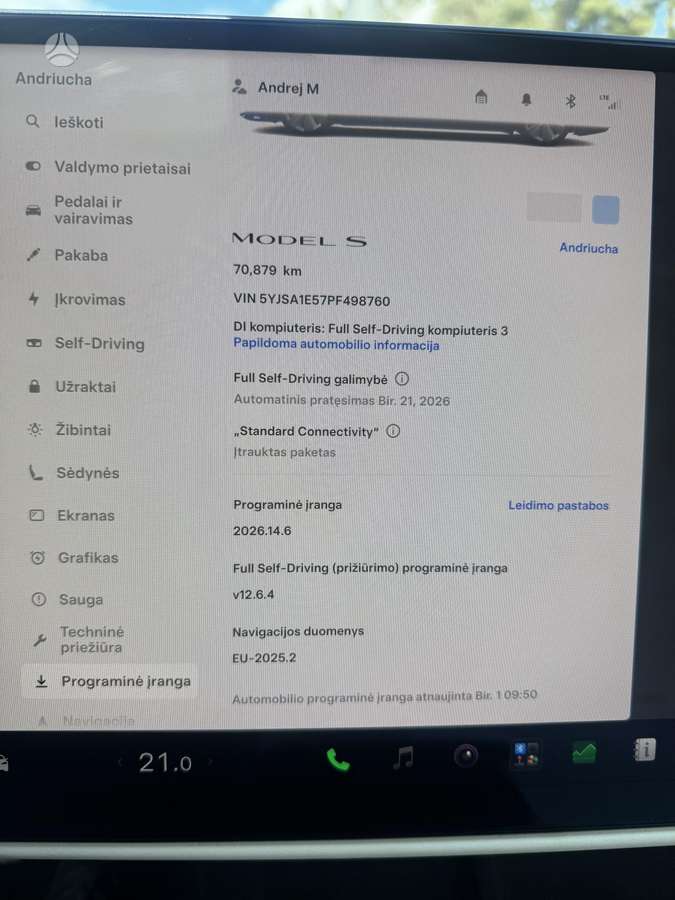The image size is (675, 900).
Task: Open the green energy chart app
Action: coord(584,752)
